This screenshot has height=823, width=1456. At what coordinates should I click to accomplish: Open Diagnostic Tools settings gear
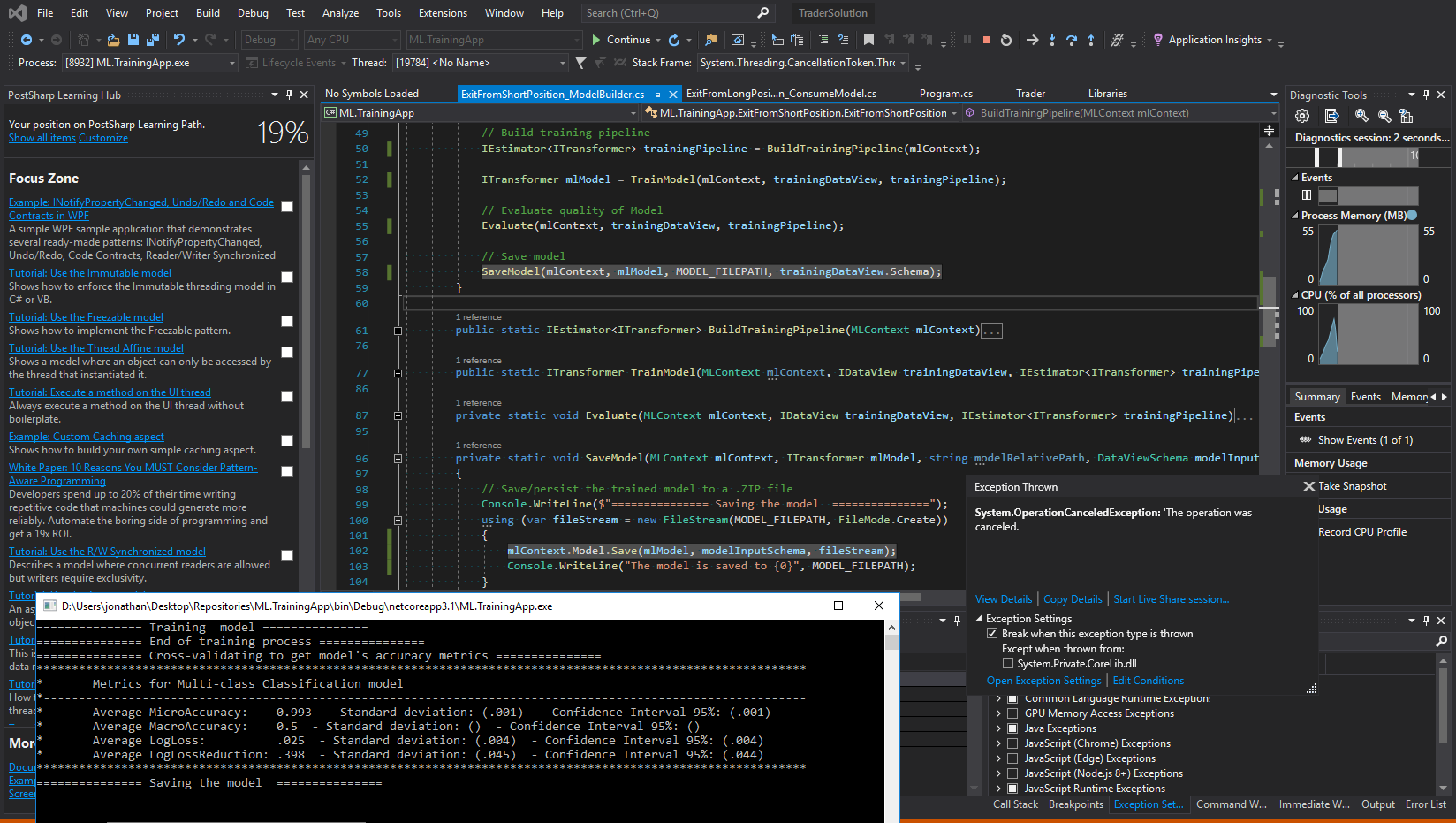(1302, 116)
